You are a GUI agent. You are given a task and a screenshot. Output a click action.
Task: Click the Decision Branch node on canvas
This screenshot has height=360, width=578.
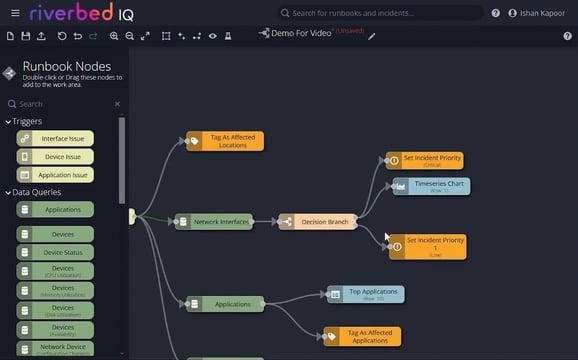click(x=318, y=222)
